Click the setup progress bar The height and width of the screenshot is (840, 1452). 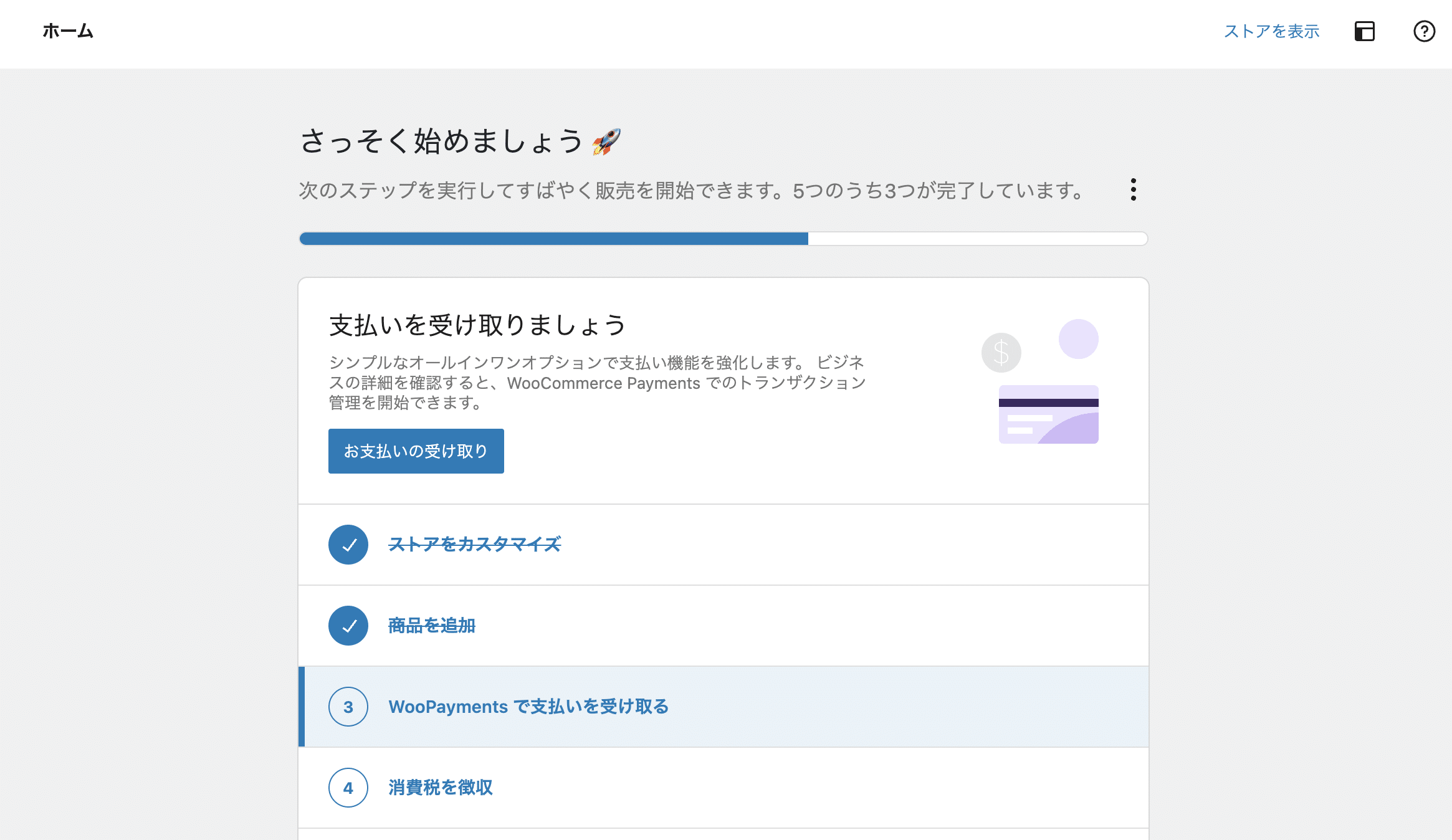click(x=723, y=238)
